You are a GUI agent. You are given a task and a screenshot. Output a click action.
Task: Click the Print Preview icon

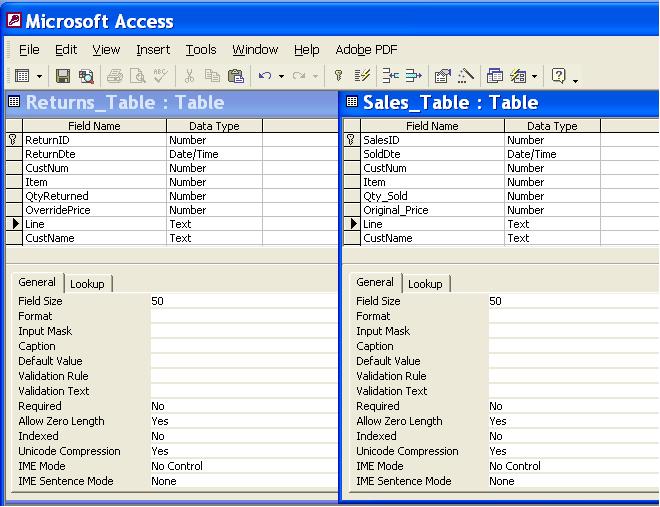coord(138,76)
